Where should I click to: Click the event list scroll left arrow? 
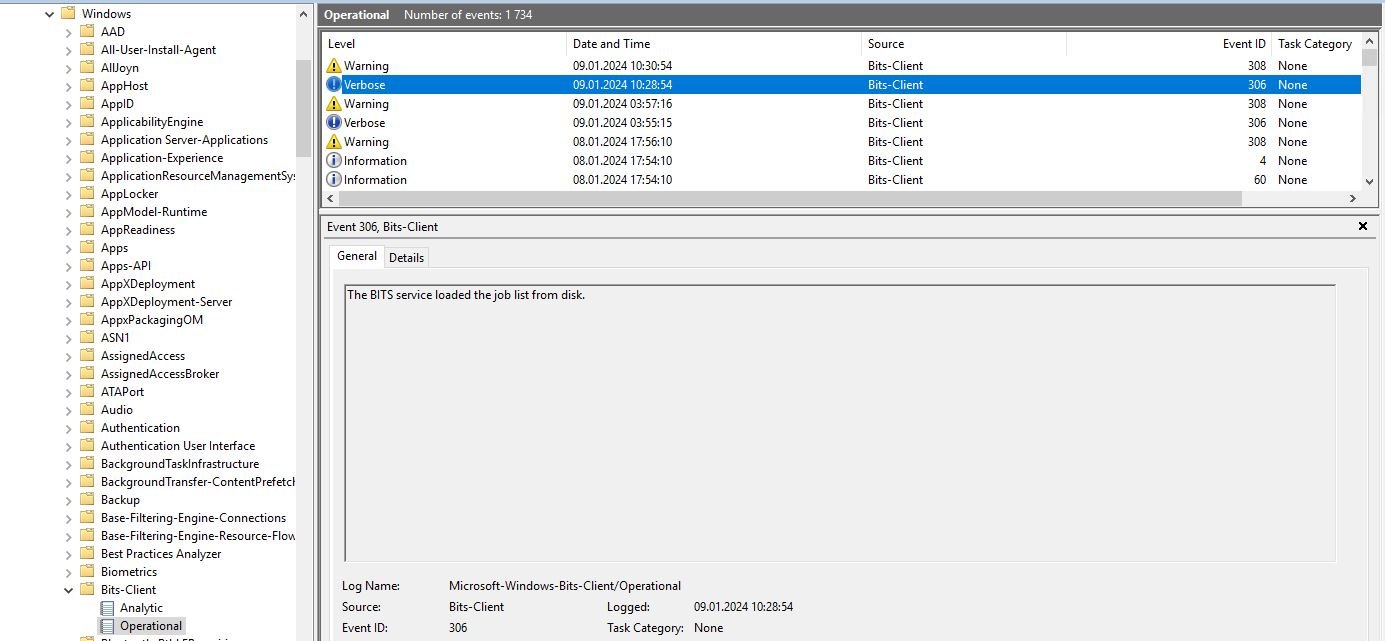coord(331,199)
